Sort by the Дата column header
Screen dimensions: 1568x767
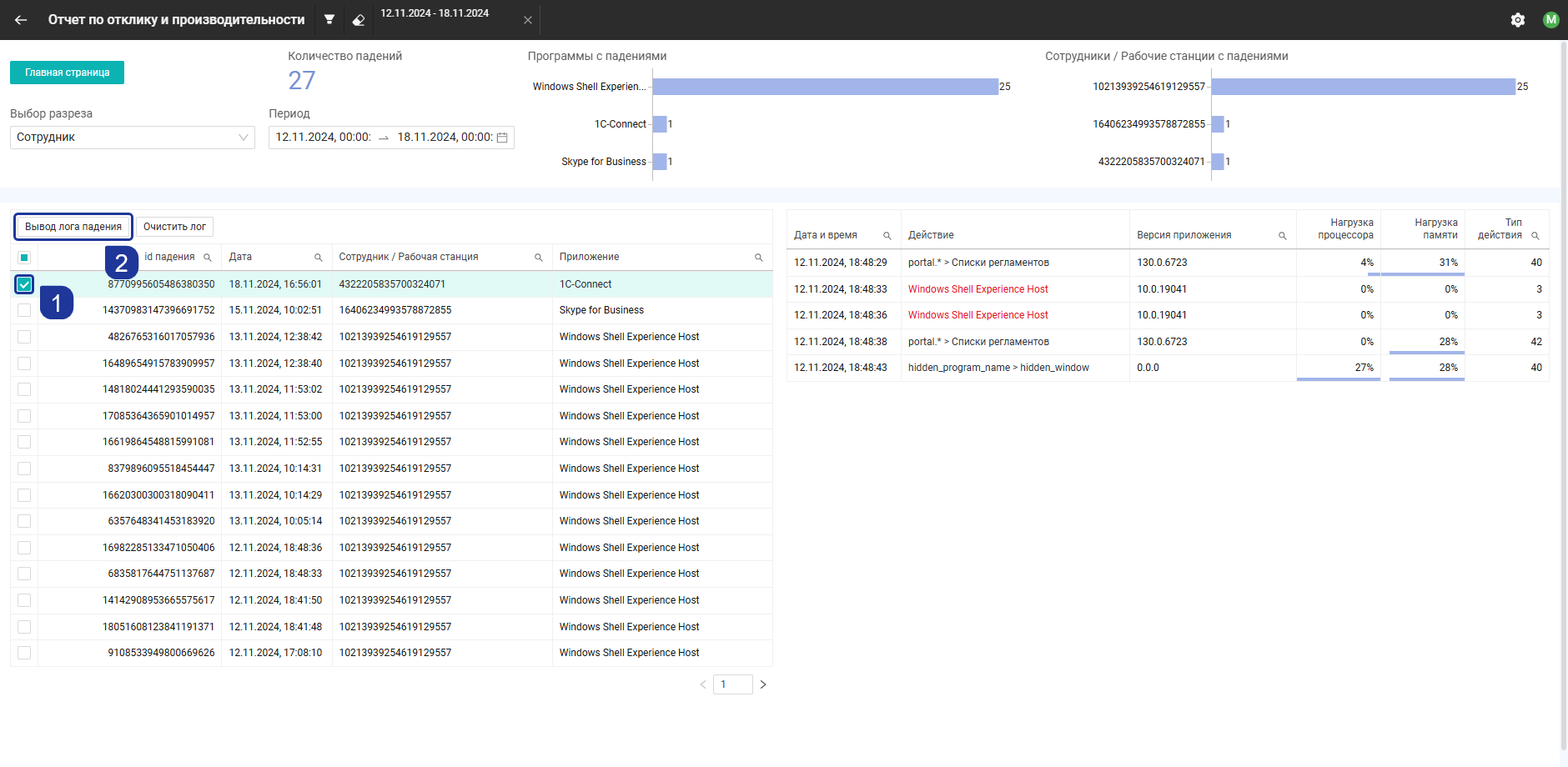pos(240,257)
